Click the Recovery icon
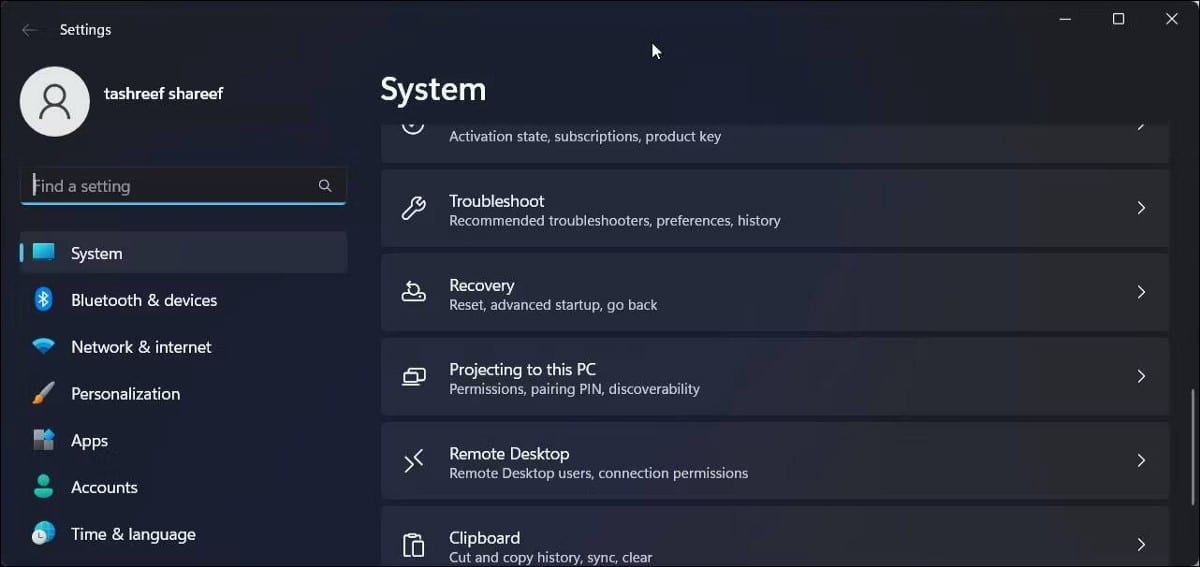1200x567 pixels. coord(413,292)
